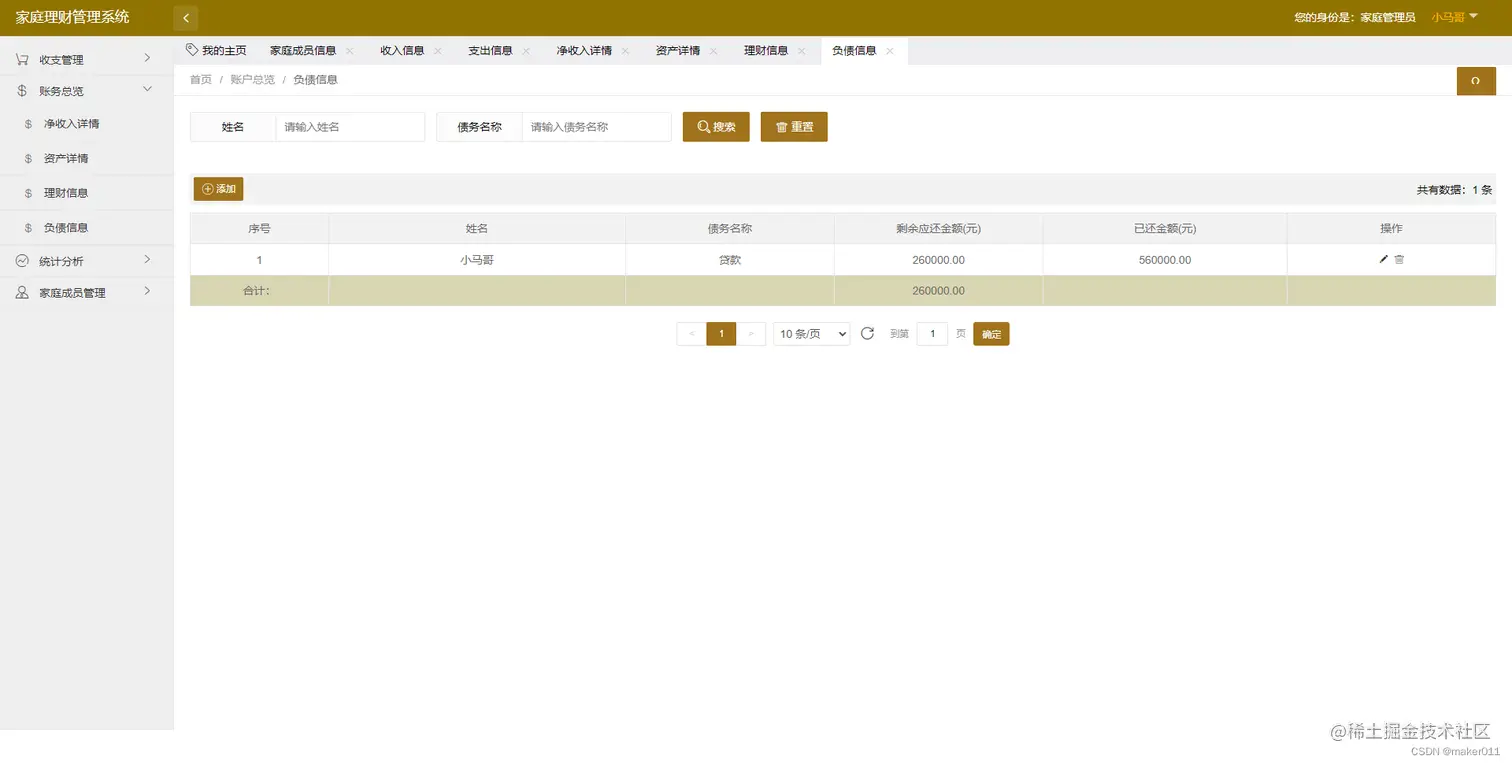
Task: Expand the 家庭成员管理 sidebar menu
Action: coord(87,292)
